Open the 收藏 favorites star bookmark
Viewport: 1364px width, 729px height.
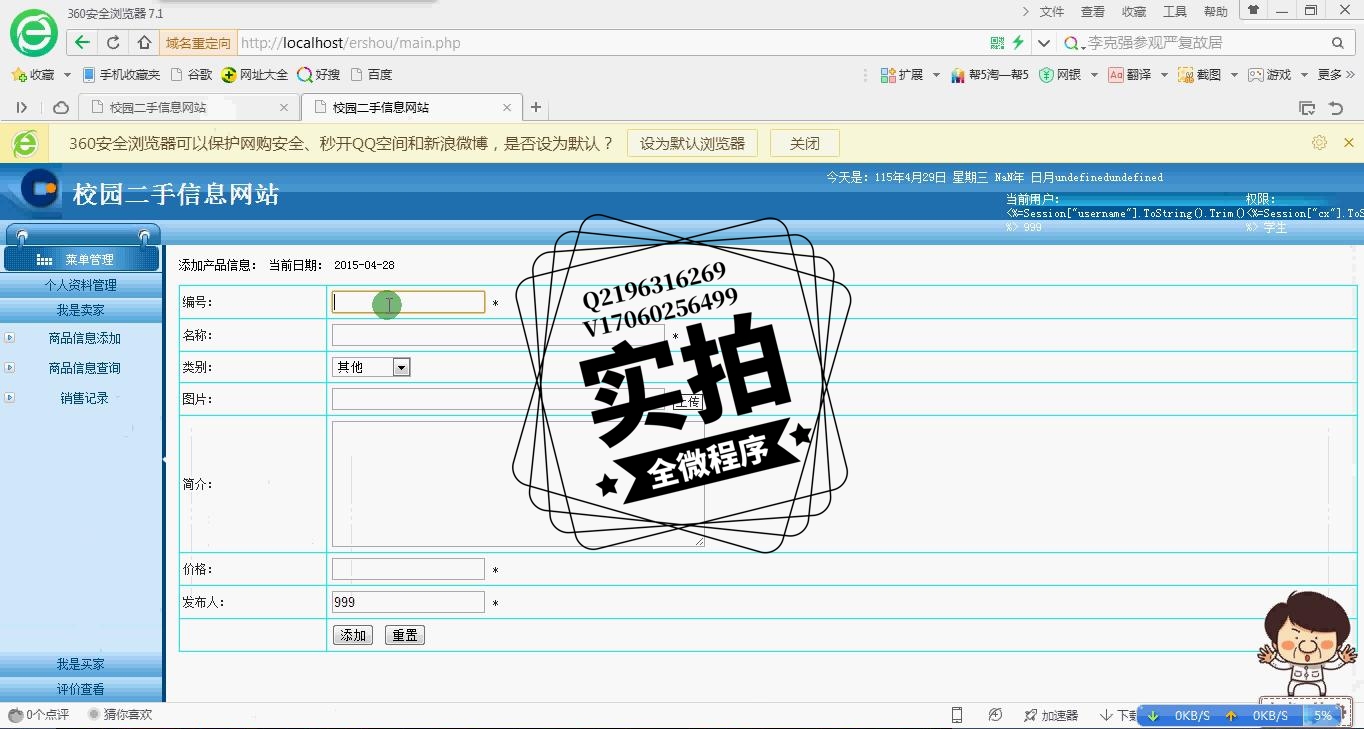[x=33, y=75]
